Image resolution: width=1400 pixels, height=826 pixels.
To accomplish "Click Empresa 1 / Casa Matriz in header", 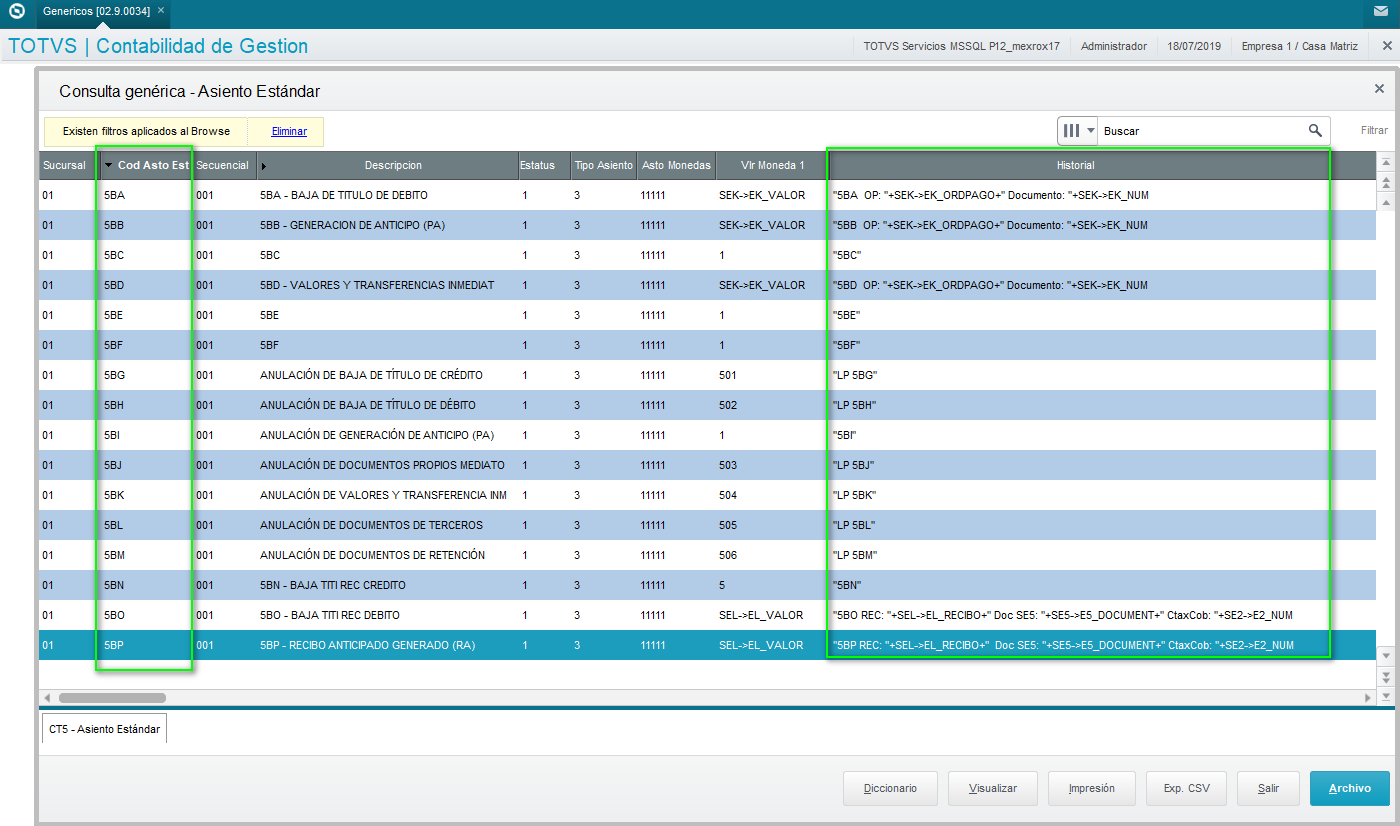I will [1299, 46].
